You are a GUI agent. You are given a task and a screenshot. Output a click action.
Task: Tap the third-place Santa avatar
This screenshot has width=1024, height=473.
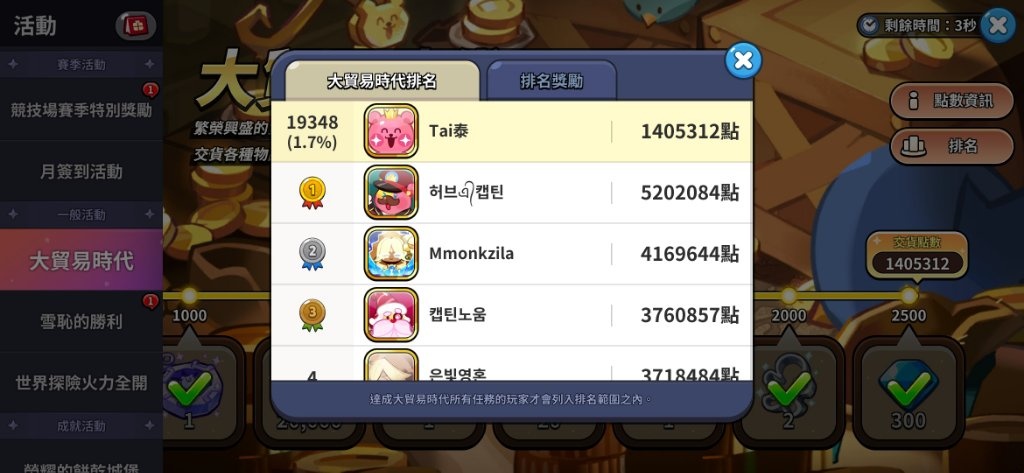(x=391, y=315)
